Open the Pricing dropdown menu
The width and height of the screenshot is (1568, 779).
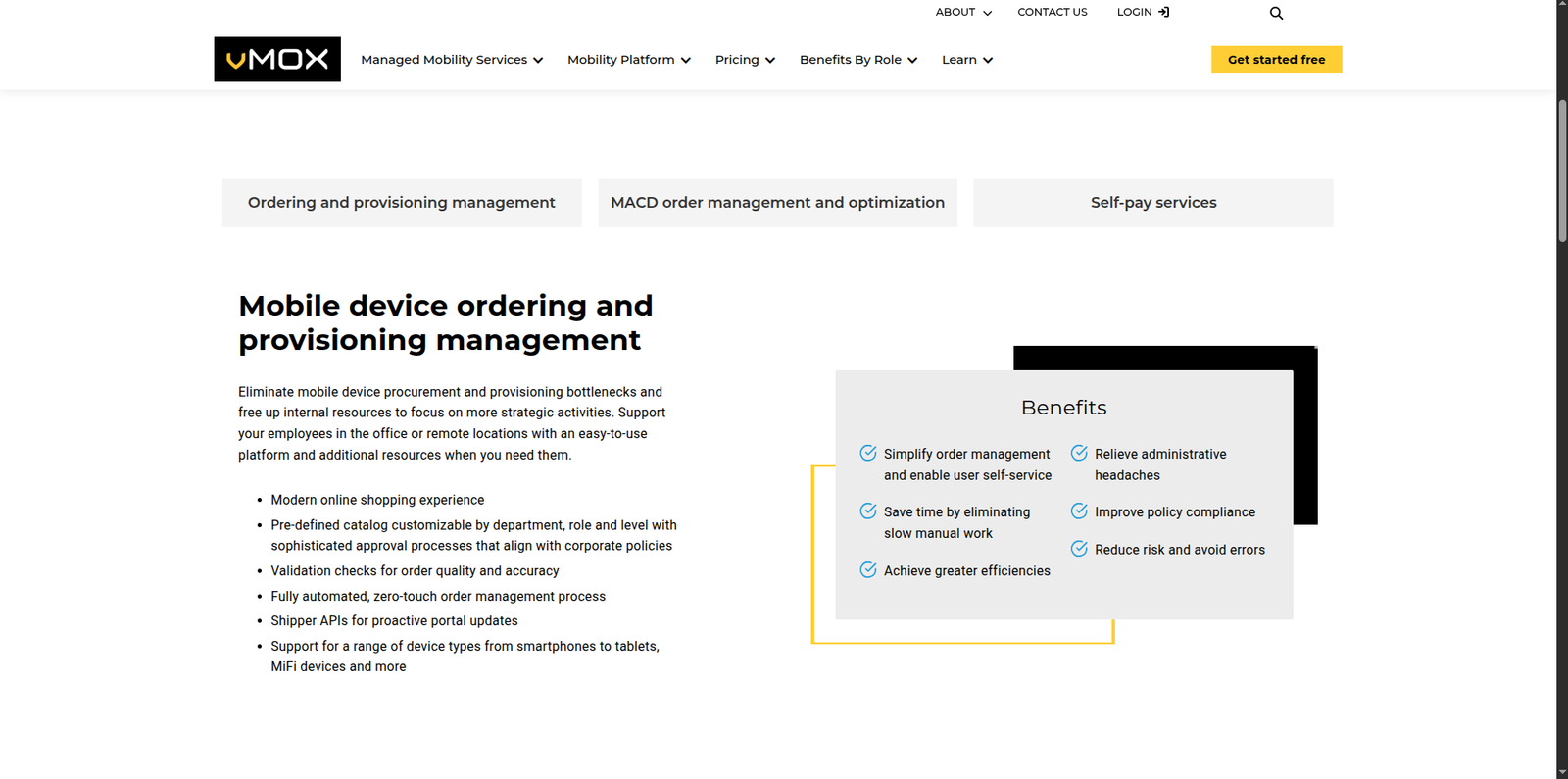[744, 60]
